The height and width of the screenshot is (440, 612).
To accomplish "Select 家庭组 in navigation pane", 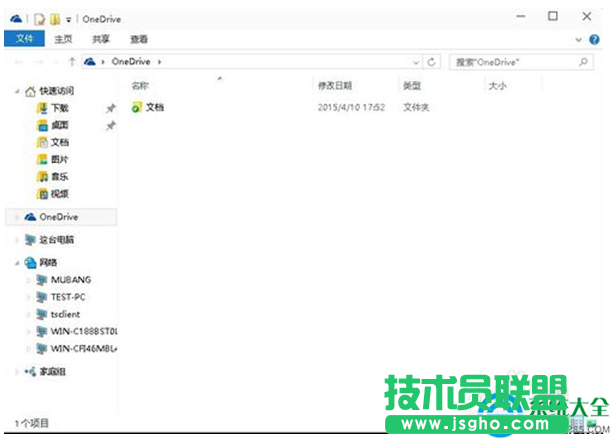I will (52, 372).
